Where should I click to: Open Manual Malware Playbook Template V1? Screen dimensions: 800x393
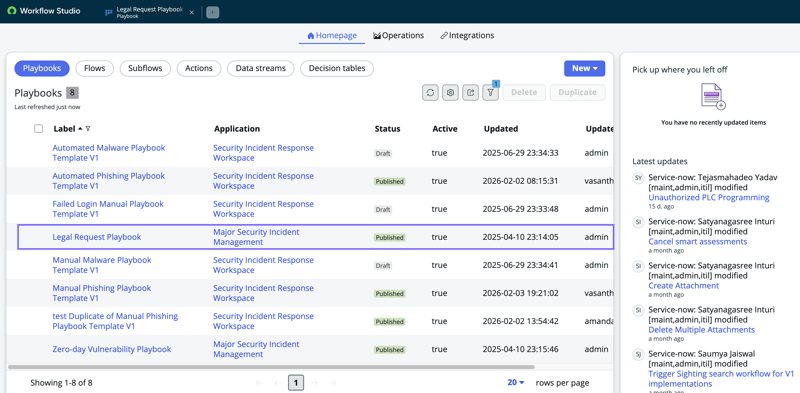click(x=102, y=265)
